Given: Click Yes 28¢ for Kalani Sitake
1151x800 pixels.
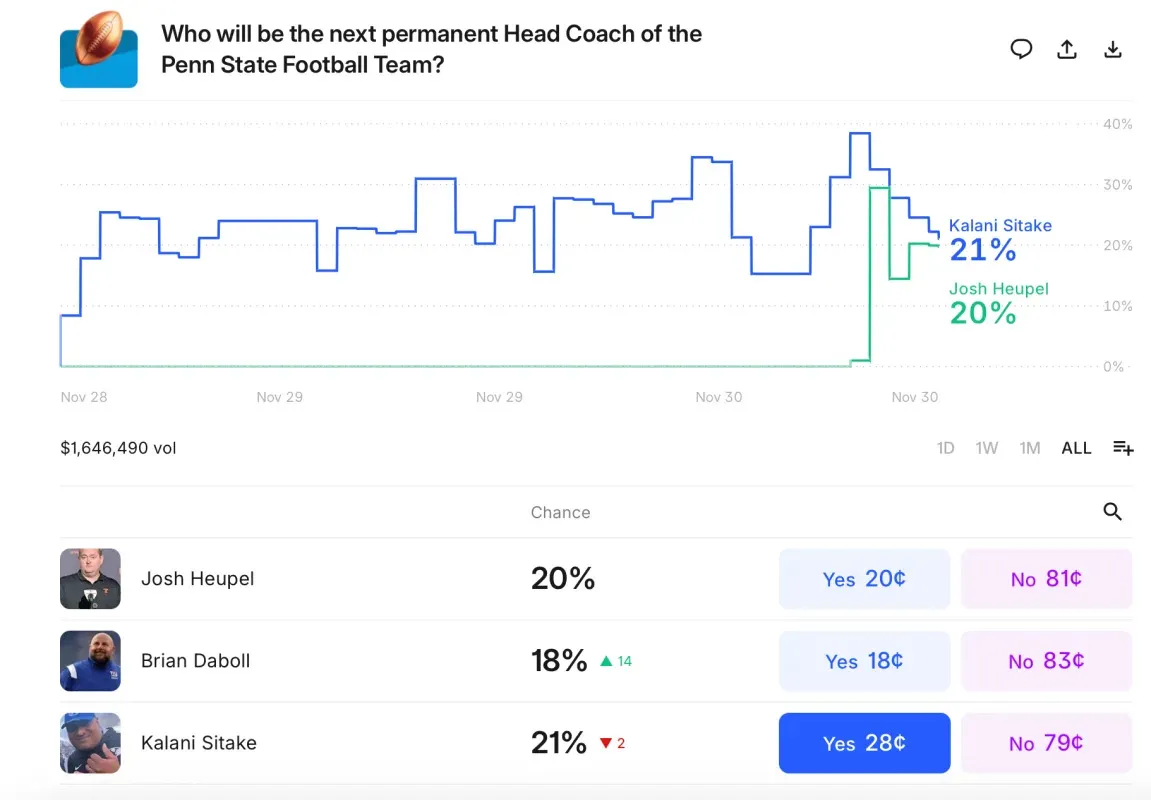Looking at the screenshot, I should pyautogui.click(x=864, y=743).
